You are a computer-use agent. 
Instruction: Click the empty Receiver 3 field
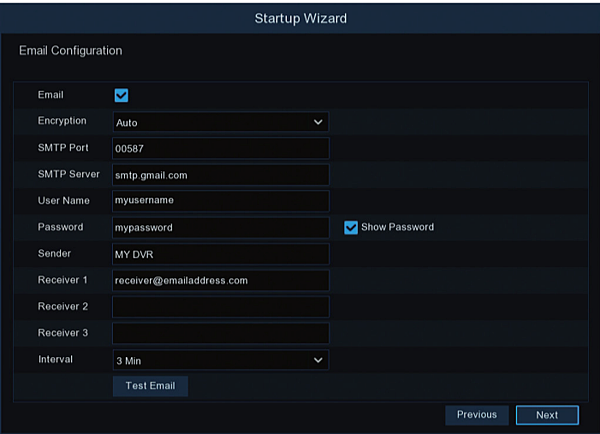coord(220,333)
